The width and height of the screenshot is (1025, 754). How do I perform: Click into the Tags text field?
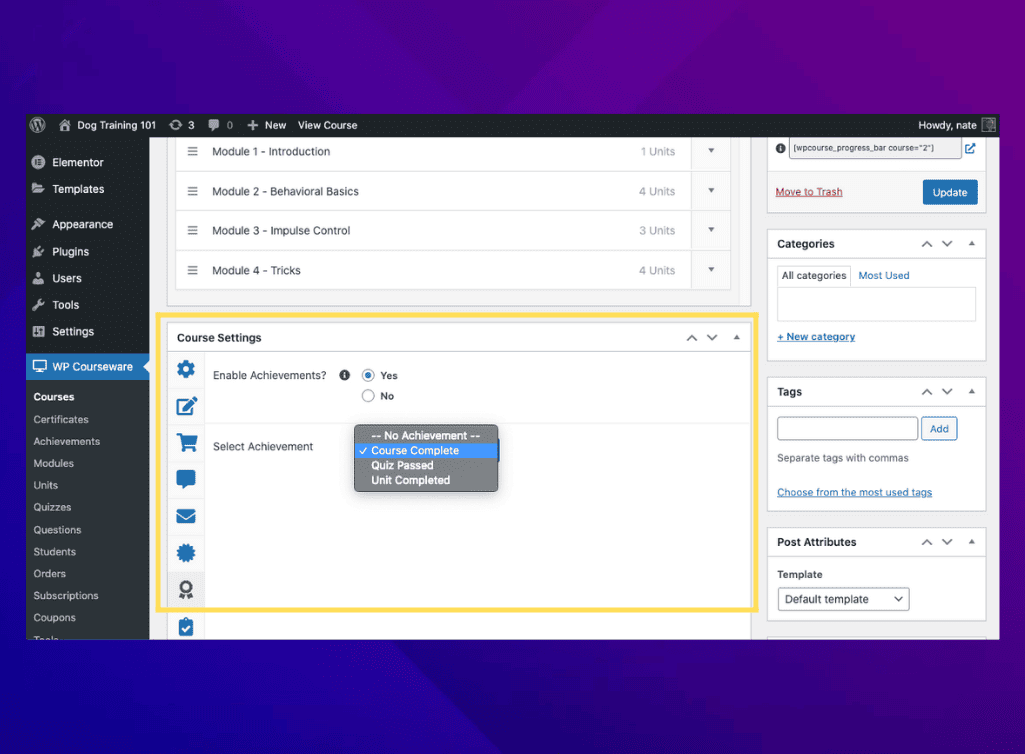tap(847, 428)
